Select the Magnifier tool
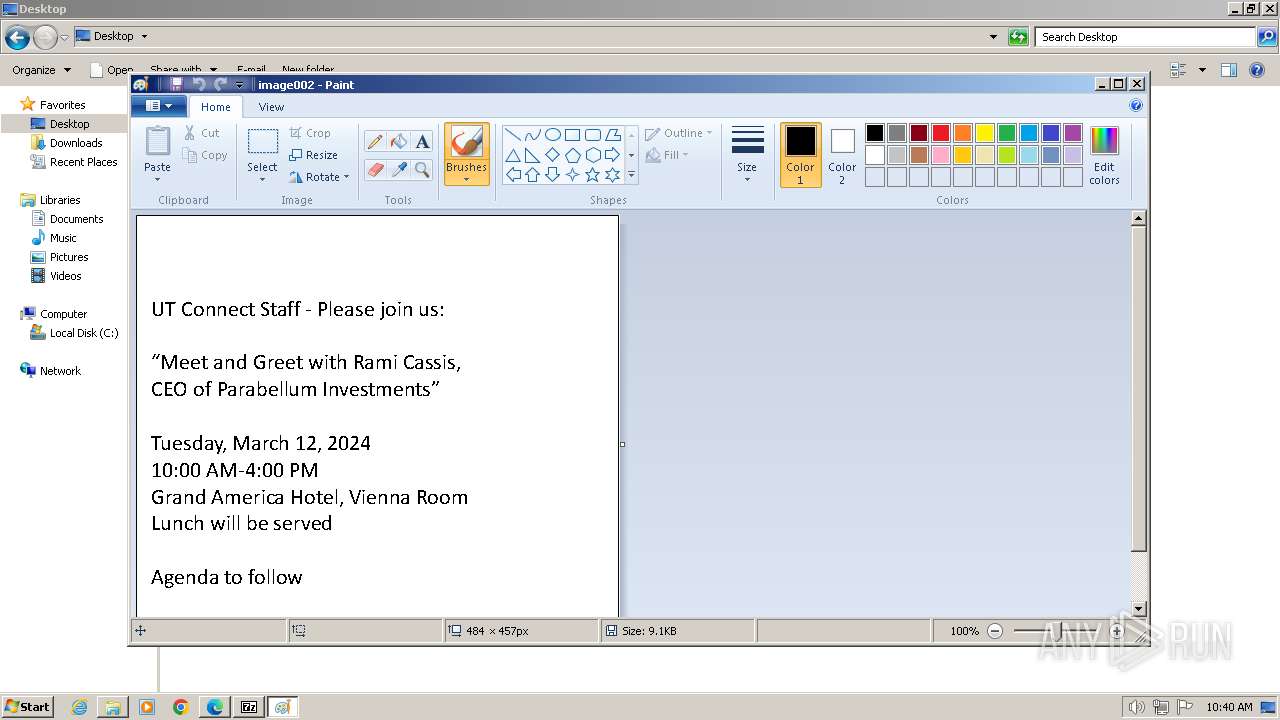1280x720 pixels. tap(422, 169)
